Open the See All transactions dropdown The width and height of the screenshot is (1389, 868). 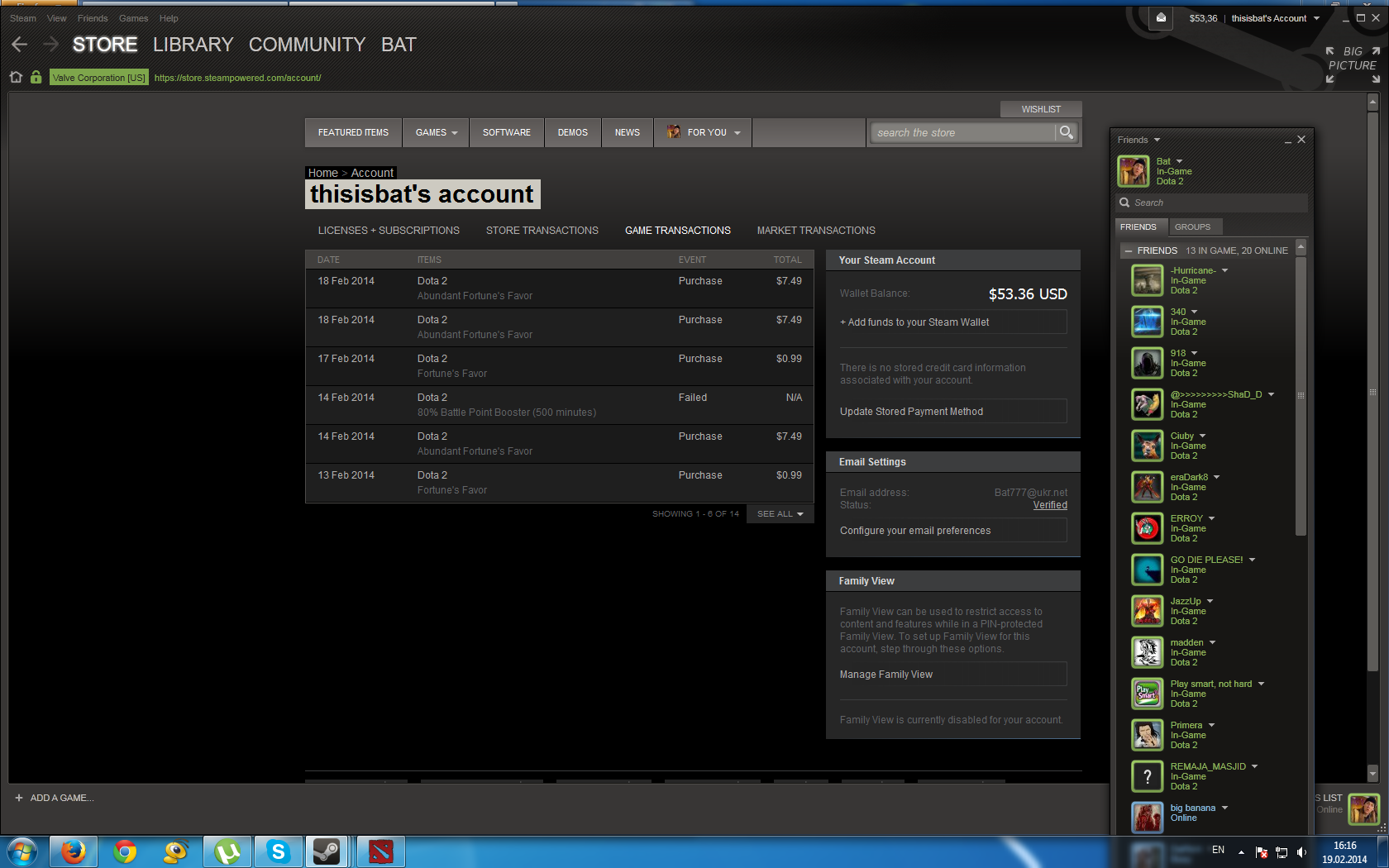click(780, 514)
